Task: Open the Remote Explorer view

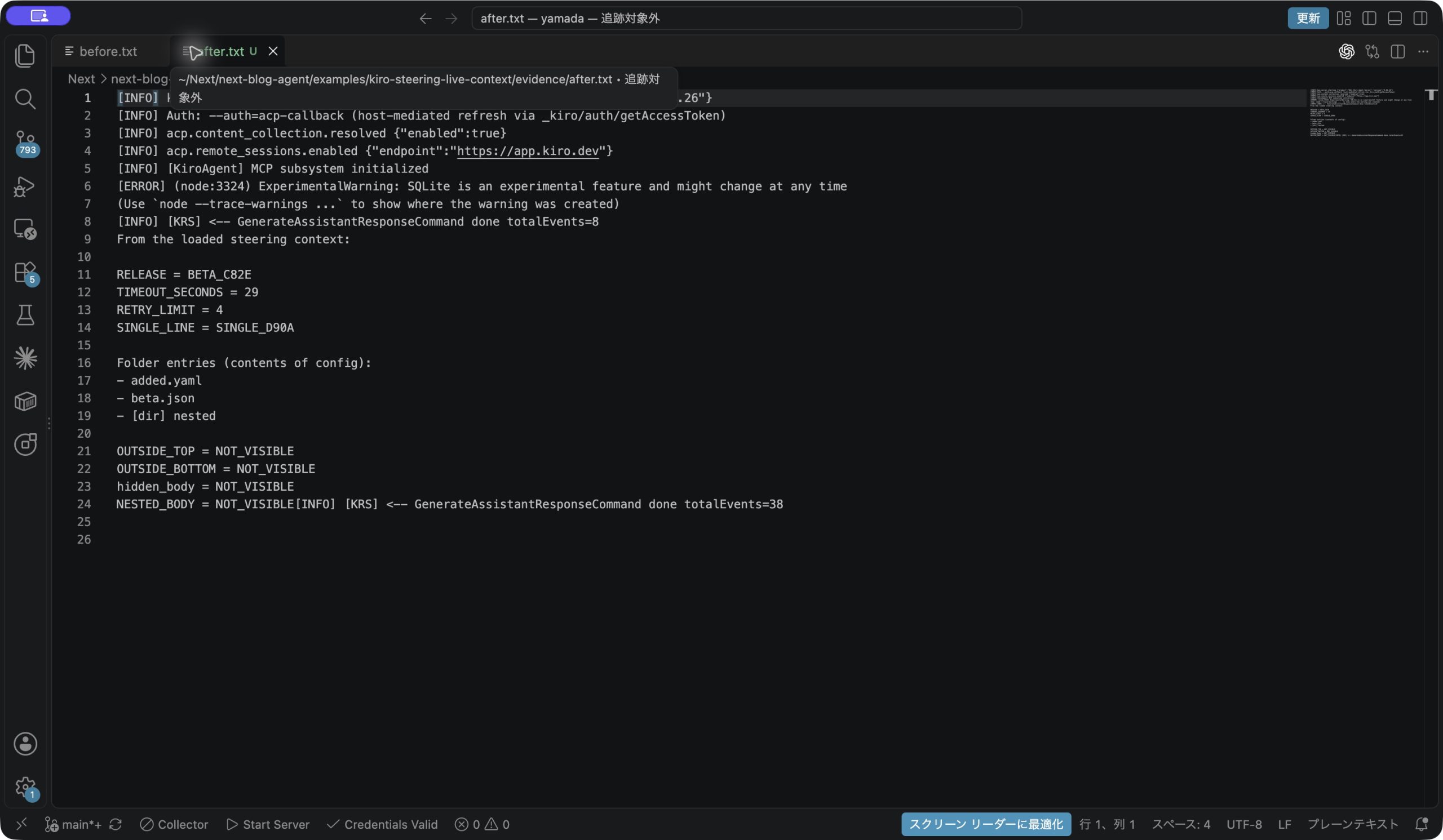Action: click(x=25, y=229)
